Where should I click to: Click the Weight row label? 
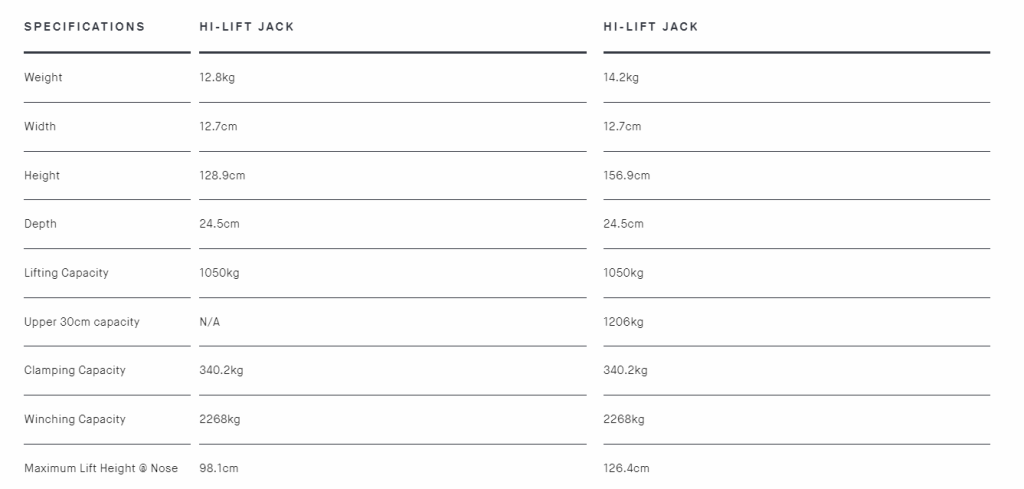(x=43, y=78)
